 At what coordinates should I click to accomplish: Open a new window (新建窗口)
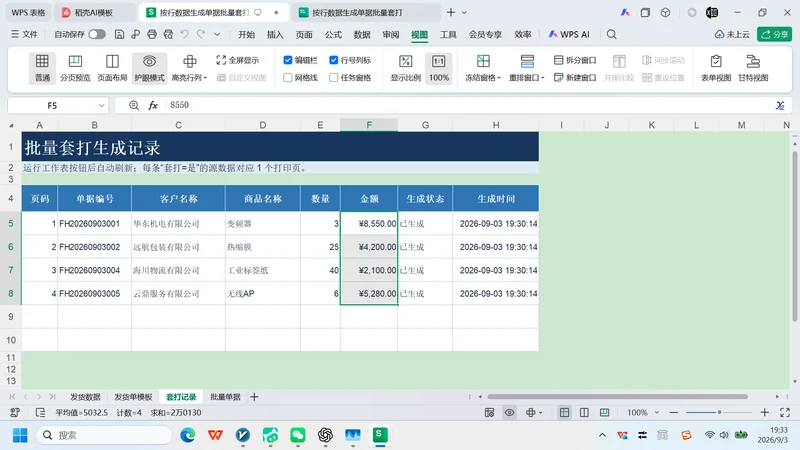click(575, 78)
